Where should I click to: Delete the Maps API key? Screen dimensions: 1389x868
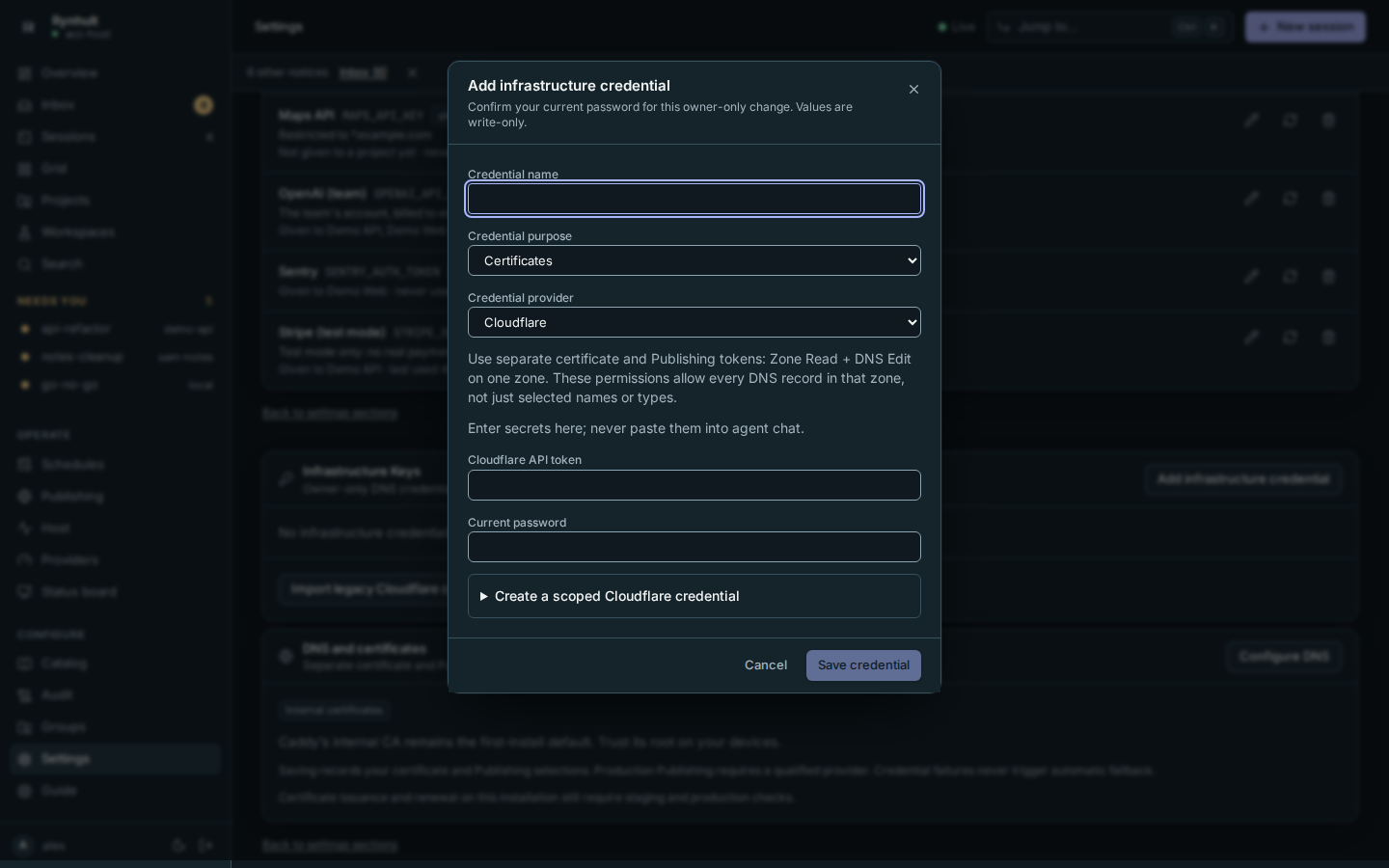tap(1328, 121)
